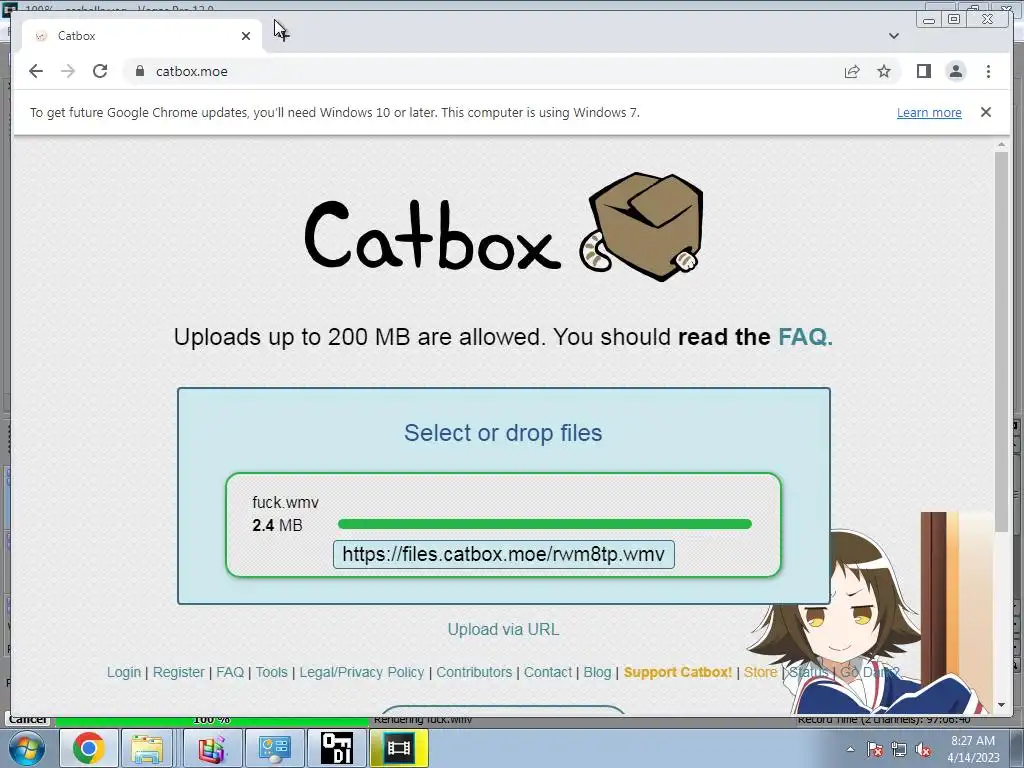The image size is (1024, 768).
Task: Switch to the Vegas Pro taskbar icon
Action: pyautogui.click(x=399, y=748)
